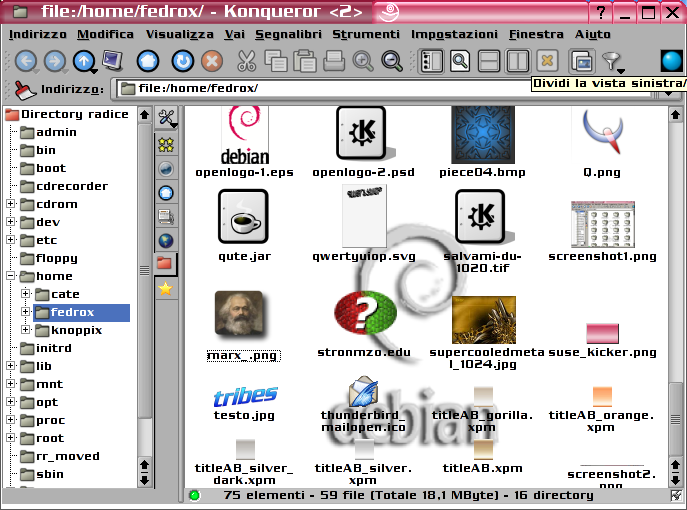Image resolution: width=687 pixels, height=510 pixels.
Task: Select the screenshot1.png thumbnail
Action: [x=603, y=225]
